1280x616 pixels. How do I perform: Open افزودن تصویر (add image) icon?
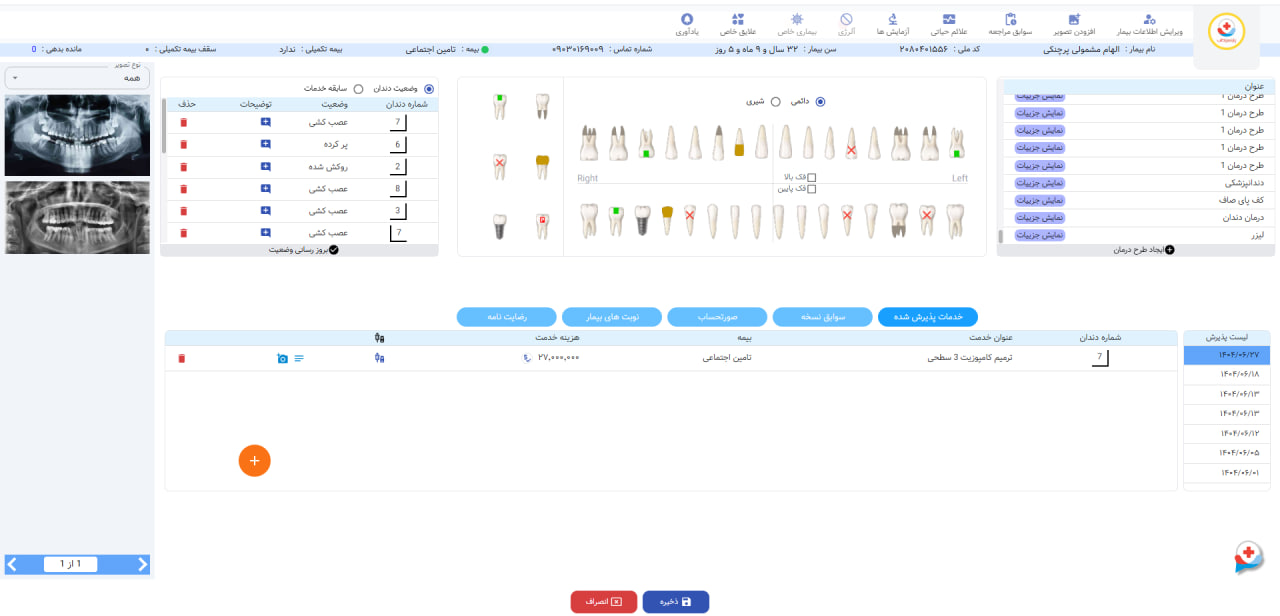[x=1073, y=20]
